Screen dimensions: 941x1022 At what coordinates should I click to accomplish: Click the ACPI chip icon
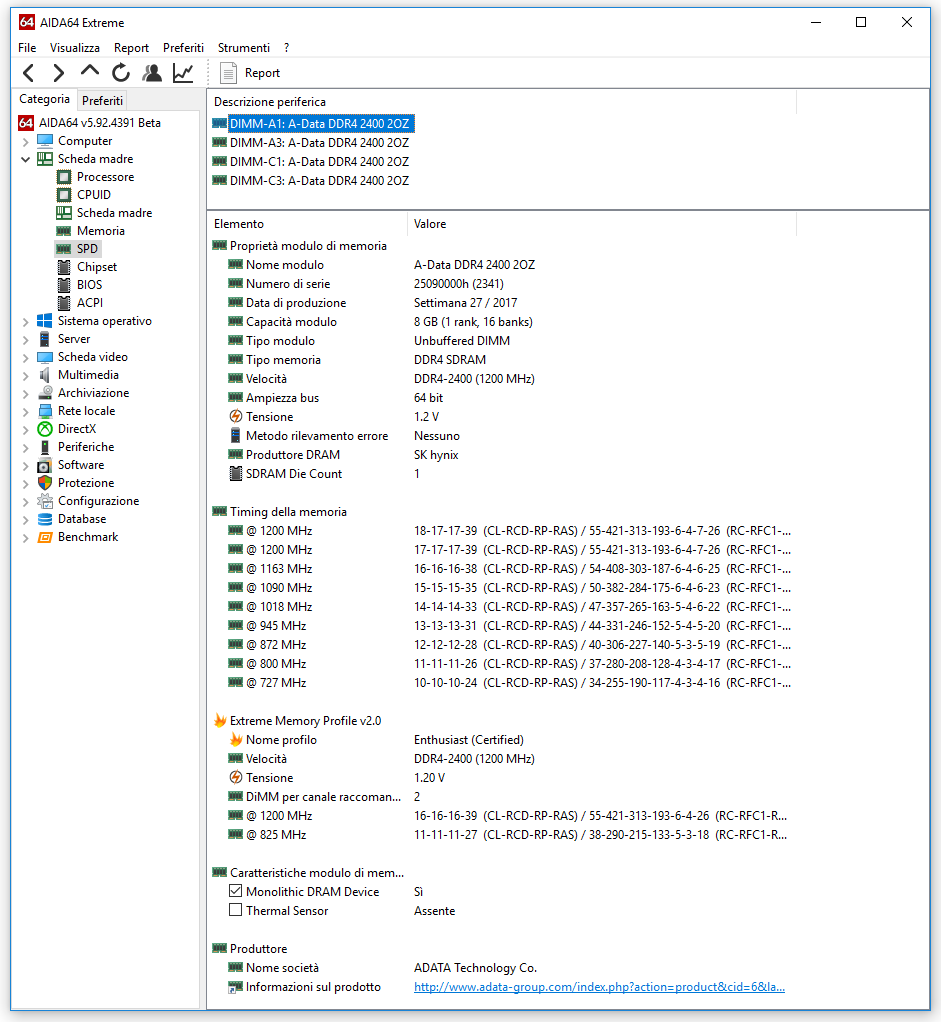coord(64,302)
